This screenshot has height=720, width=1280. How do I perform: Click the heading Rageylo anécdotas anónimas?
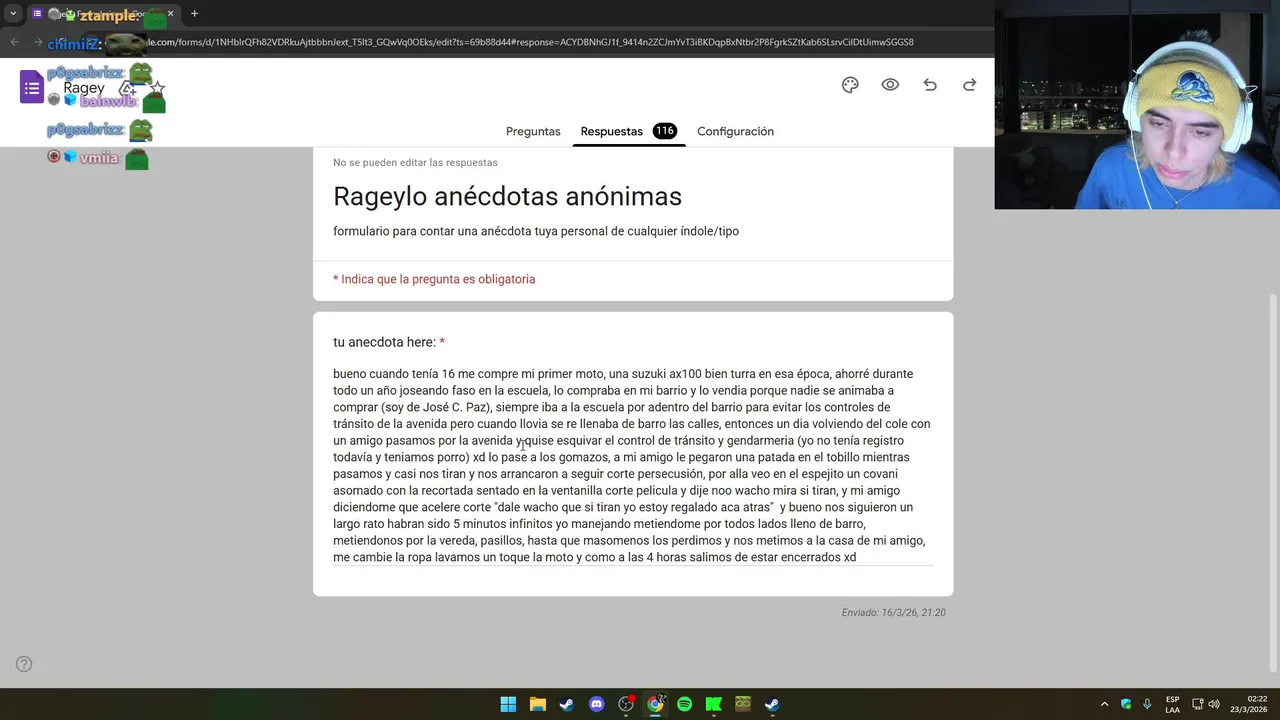pyautogui.click(x=507, y=196)
